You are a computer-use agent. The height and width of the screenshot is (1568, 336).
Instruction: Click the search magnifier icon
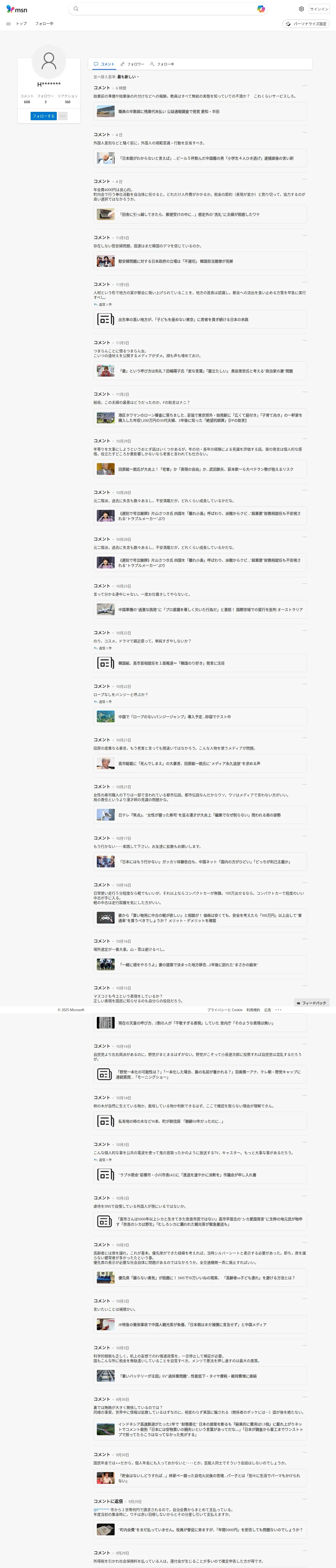(76, 9)
